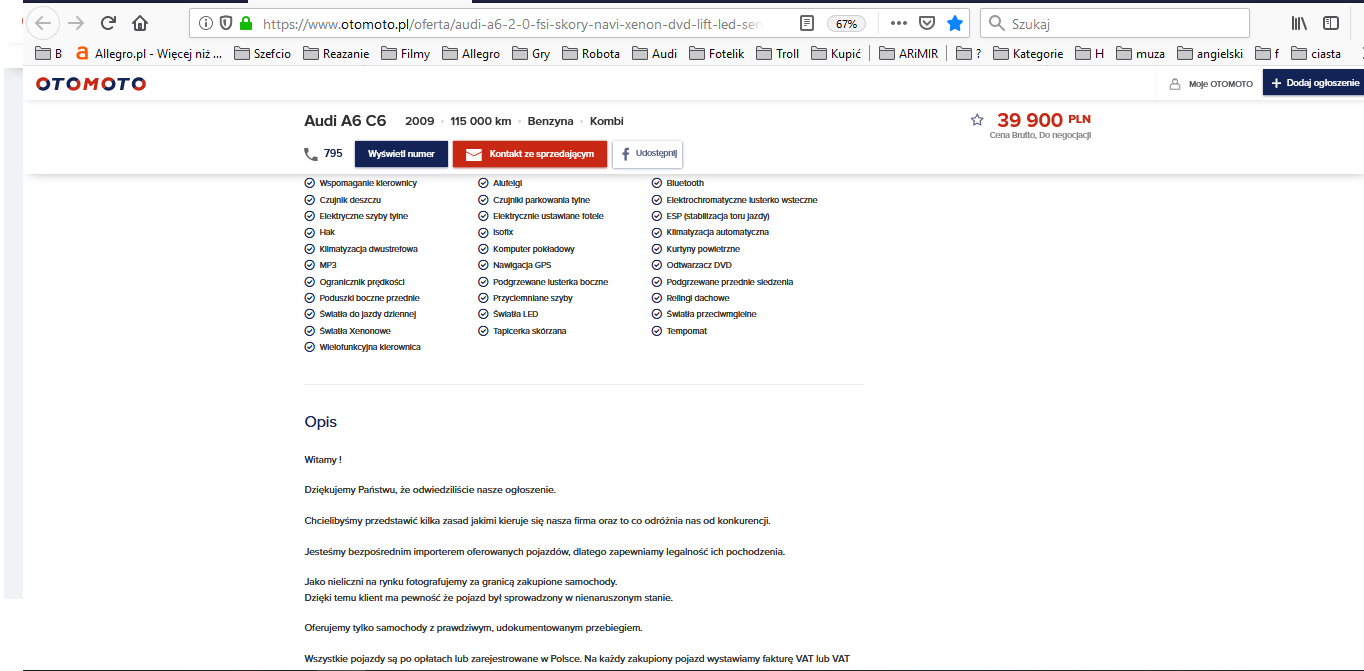Click the browser forward arrow
Viewport: 1364px width, 671px height.
(x=76, y=23)
